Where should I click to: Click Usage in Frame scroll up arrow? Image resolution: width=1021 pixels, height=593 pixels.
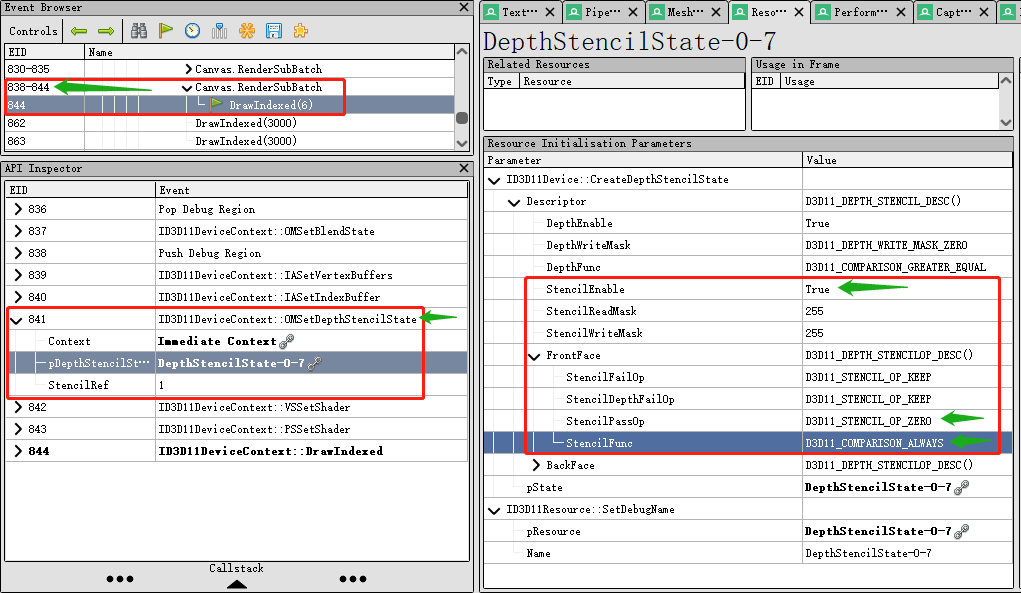point(1005,80)
